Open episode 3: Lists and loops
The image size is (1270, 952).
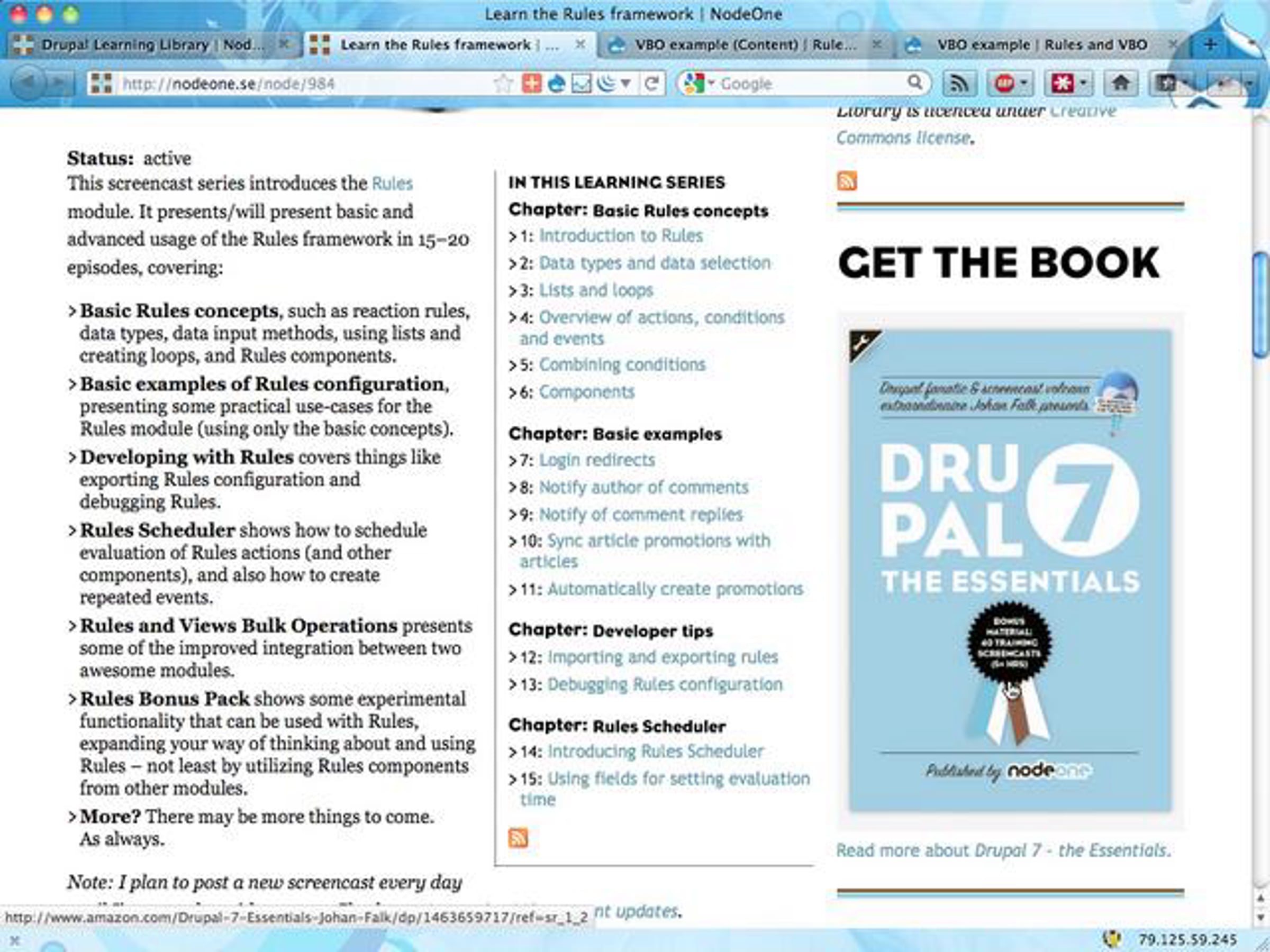[596, 290]
